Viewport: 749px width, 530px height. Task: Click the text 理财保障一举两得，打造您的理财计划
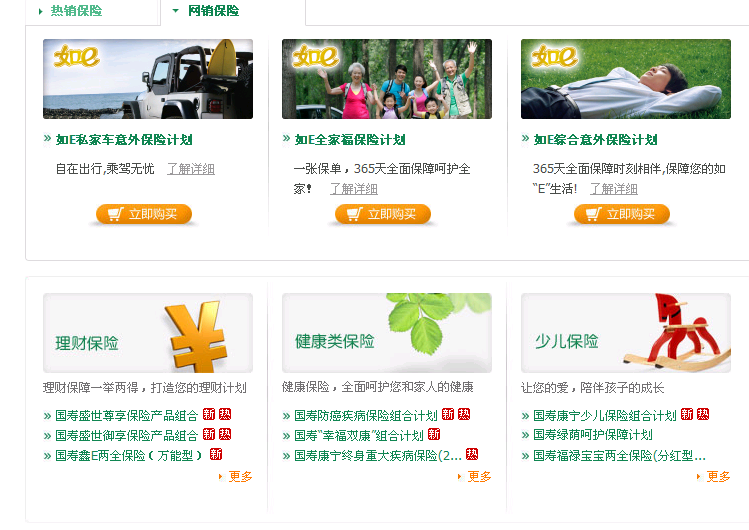pos(145,388)
